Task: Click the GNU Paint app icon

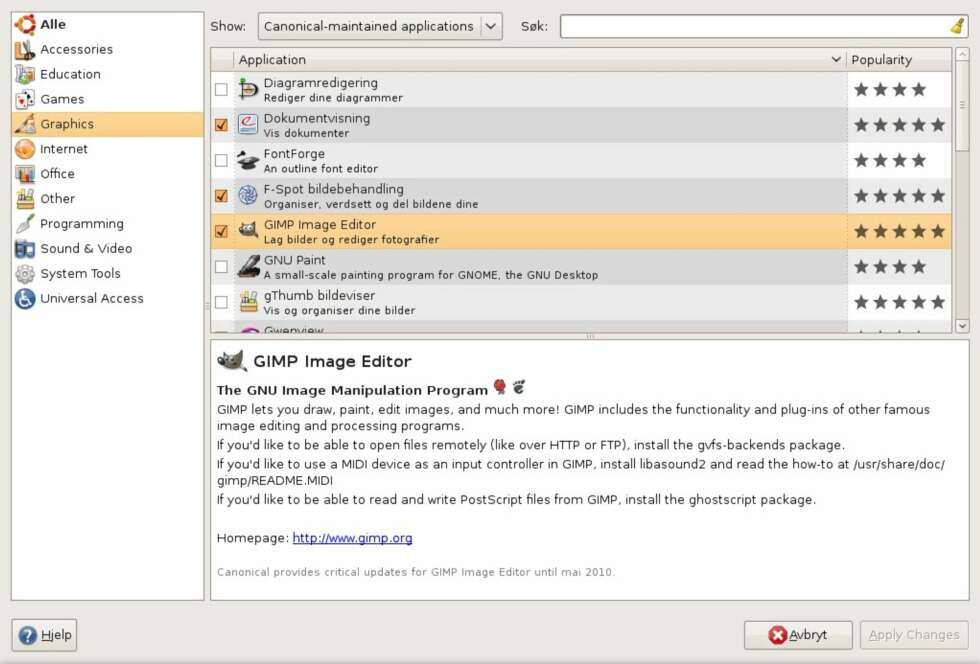Action: coord(248,266)
